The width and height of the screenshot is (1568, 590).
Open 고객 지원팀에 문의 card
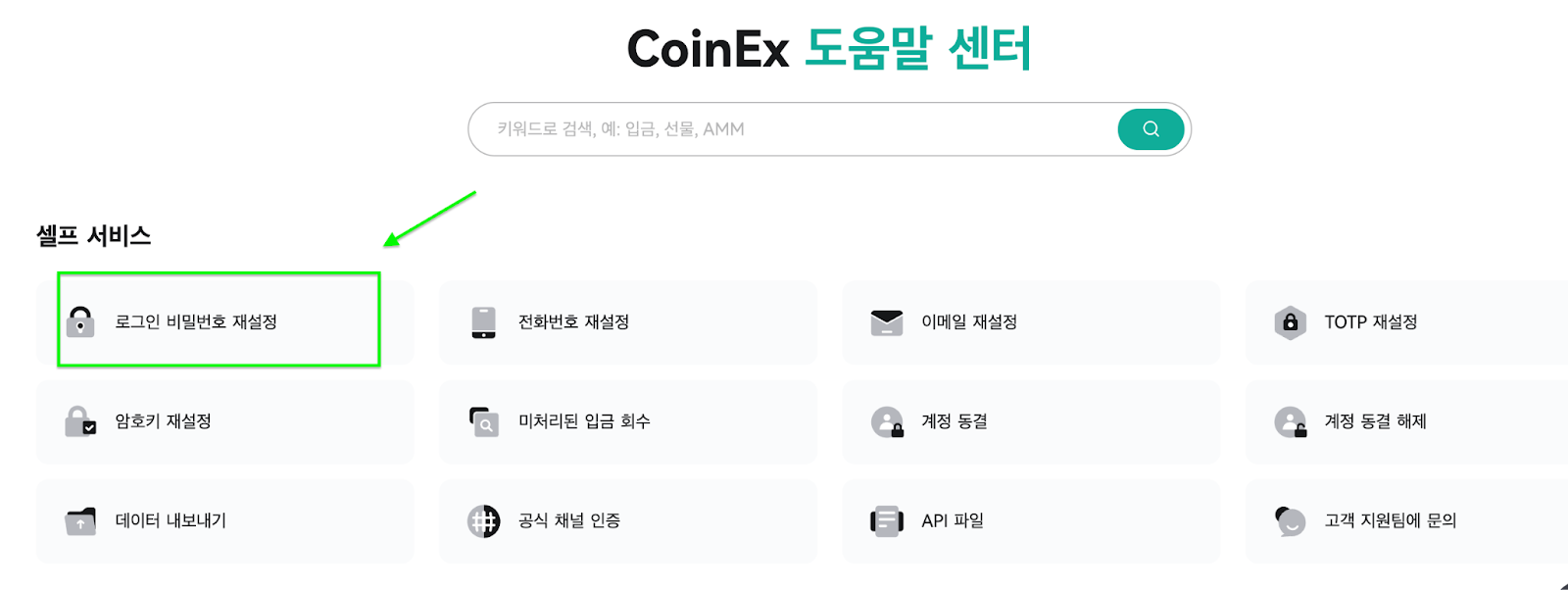tap(1401, 520)
